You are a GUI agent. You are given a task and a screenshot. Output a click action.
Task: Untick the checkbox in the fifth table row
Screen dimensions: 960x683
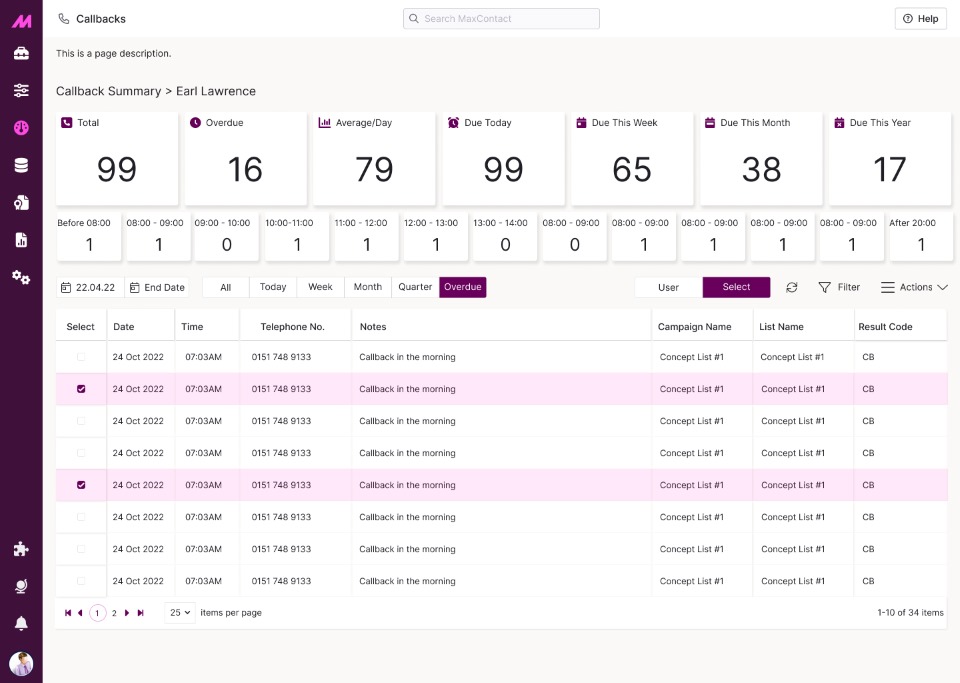coord(81,485)
